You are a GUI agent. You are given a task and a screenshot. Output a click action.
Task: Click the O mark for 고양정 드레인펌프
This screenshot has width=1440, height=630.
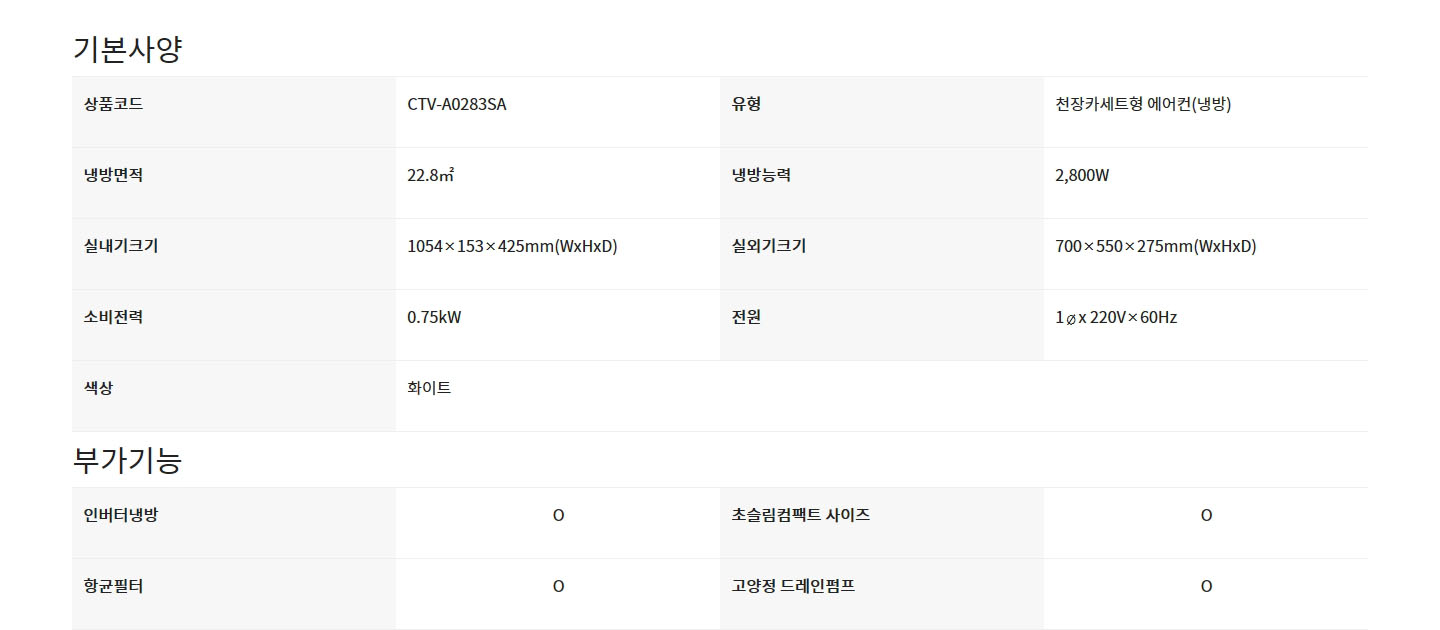pyautogui.click(x=1206, y=587)
